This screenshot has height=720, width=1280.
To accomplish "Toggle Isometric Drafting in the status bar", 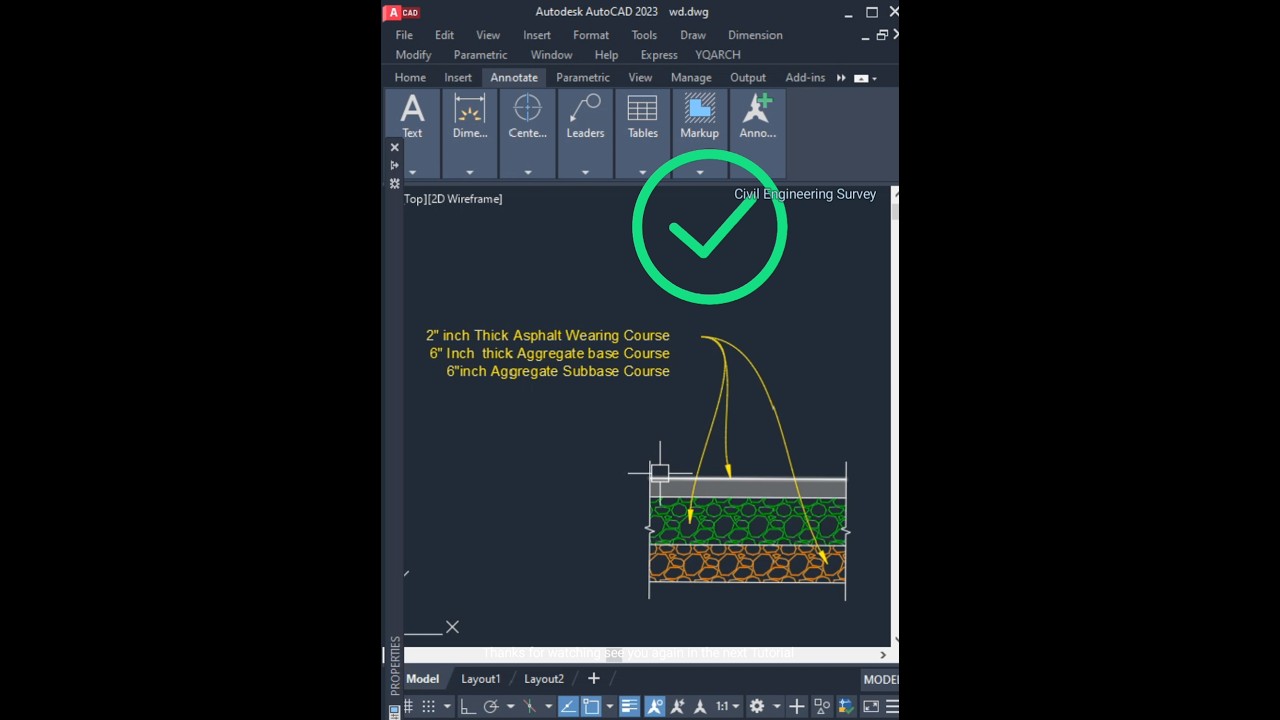I will click(x=529, y=706).
